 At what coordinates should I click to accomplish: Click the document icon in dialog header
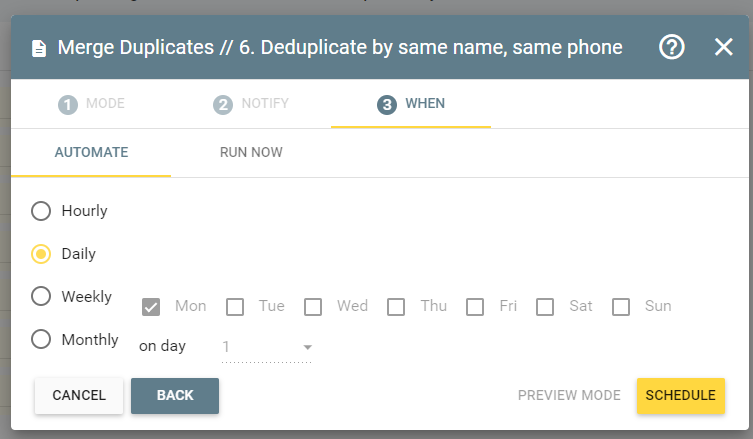[39, 49]
